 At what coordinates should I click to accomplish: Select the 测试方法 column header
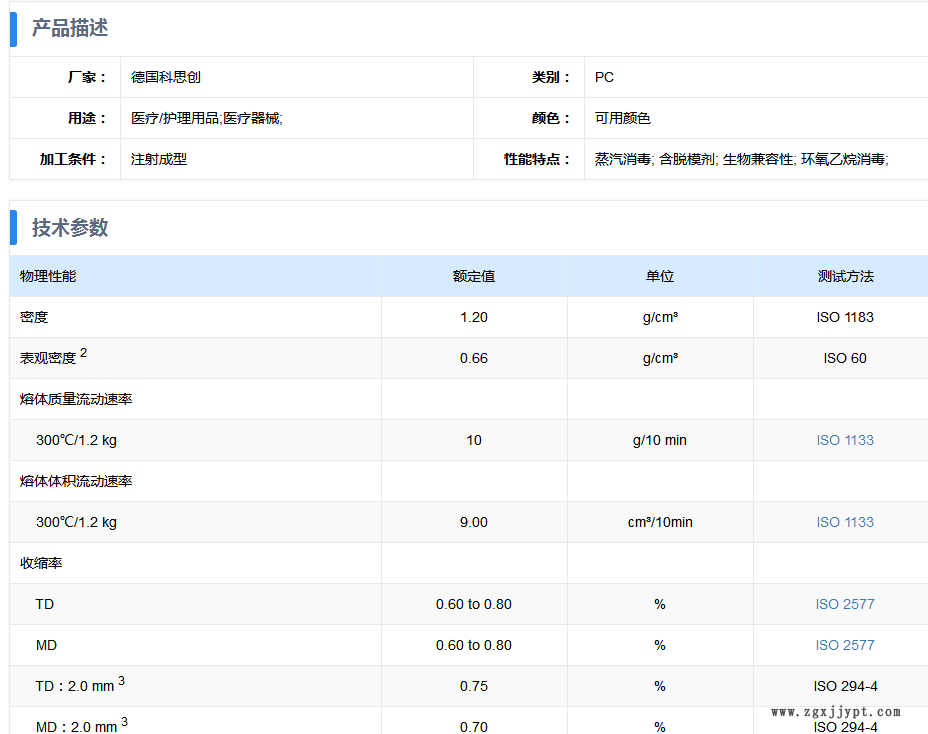[844, 276]
